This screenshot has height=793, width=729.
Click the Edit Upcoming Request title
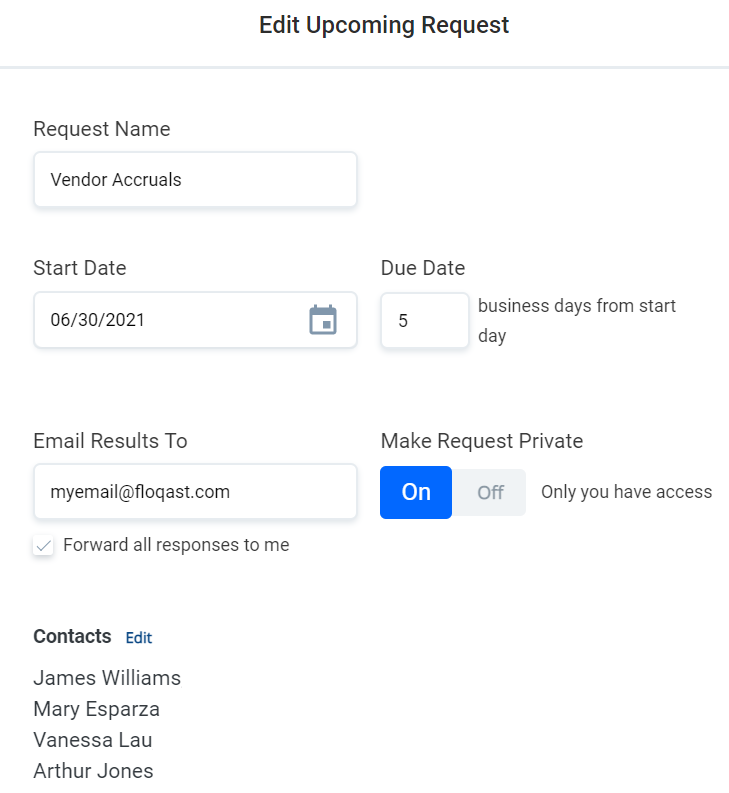(384, 25)
